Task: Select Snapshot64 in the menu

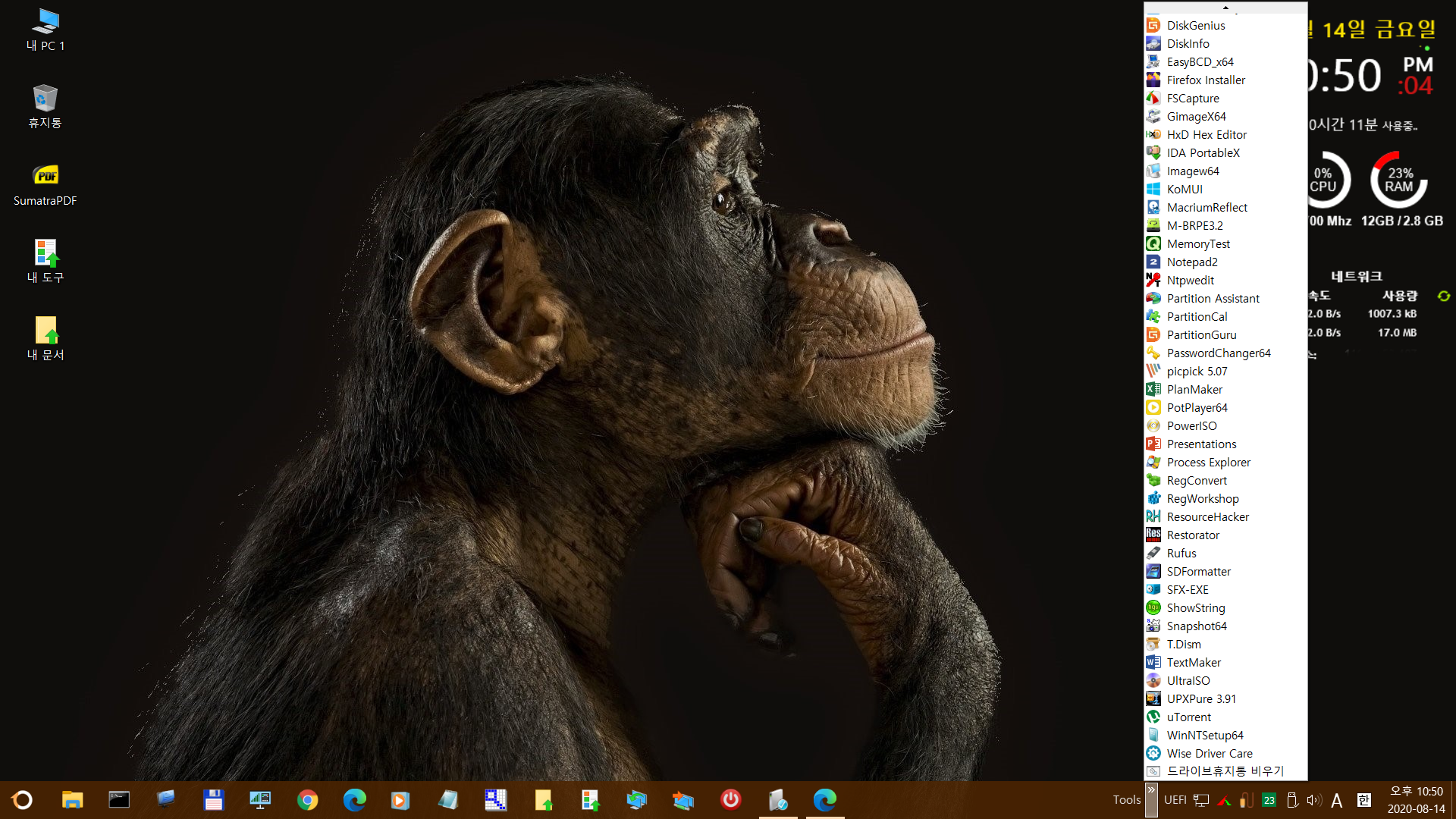Action: 1225,626
